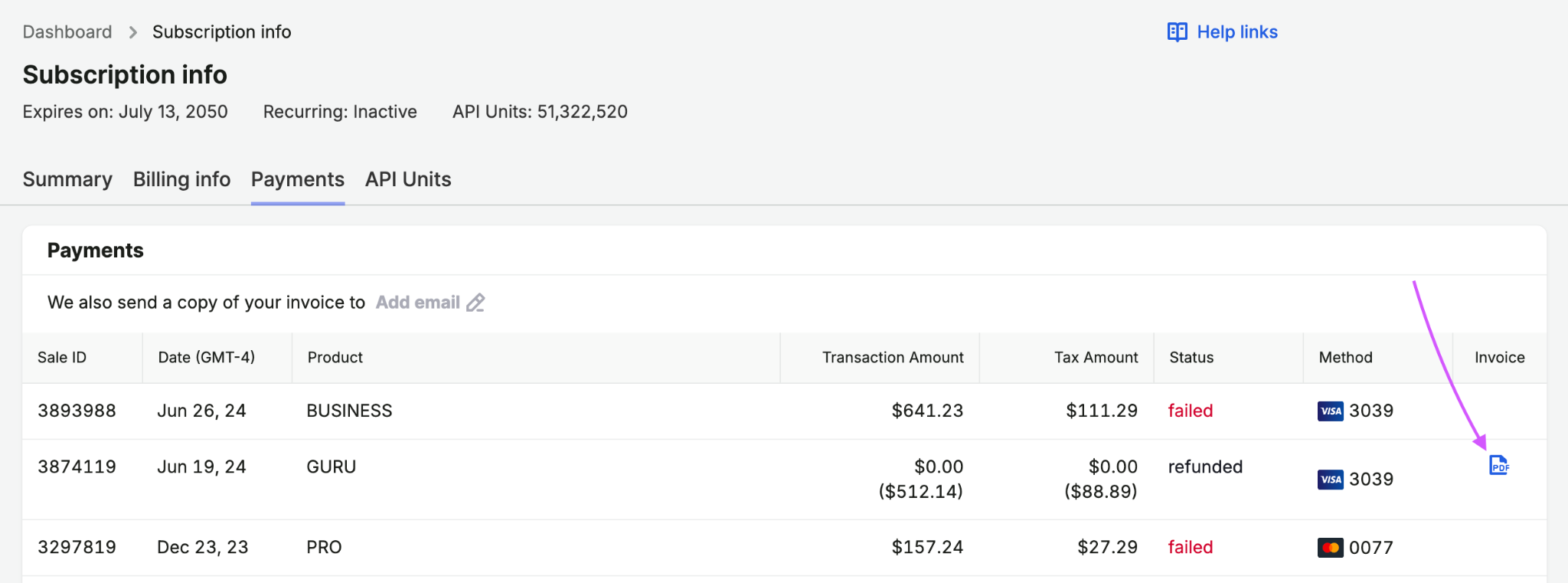Click the Transaction Amount column header

click(893, 358)
